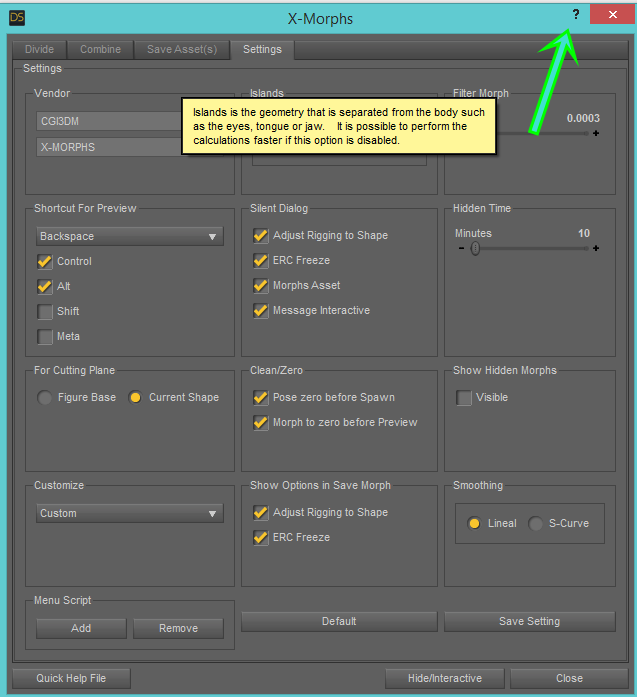Click the Minutes slider handle
The image size is (637, 697).
point(475,248)
